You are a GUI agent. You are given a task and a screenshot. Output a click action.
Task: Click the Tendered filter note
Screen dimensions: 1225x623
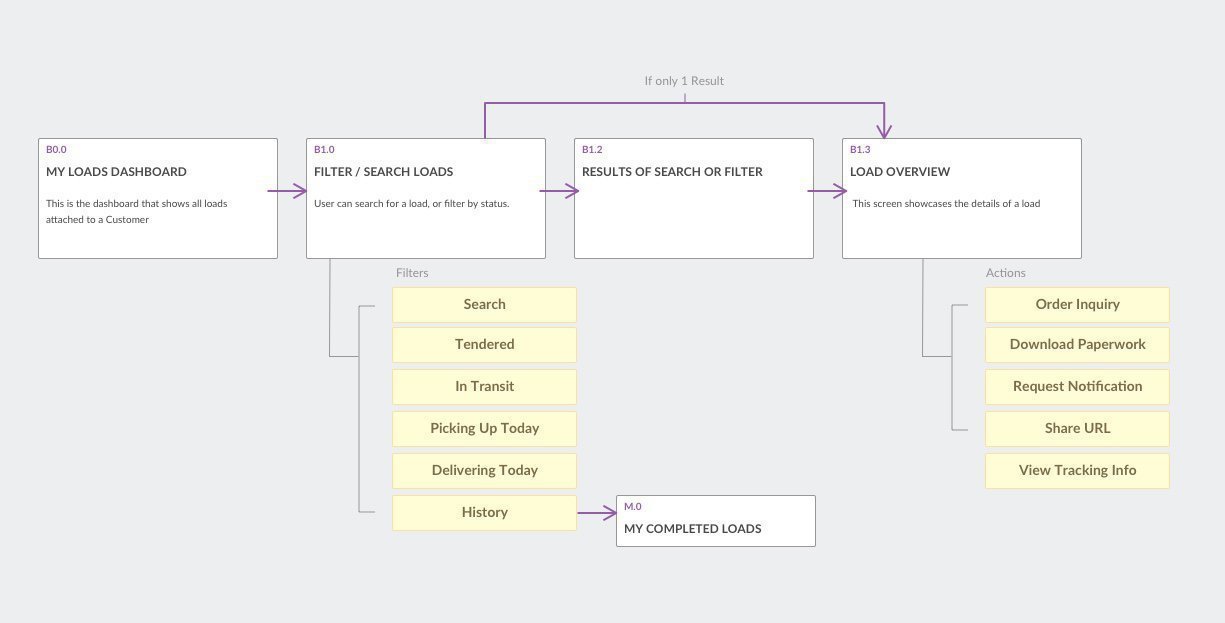tap(484, 345)
